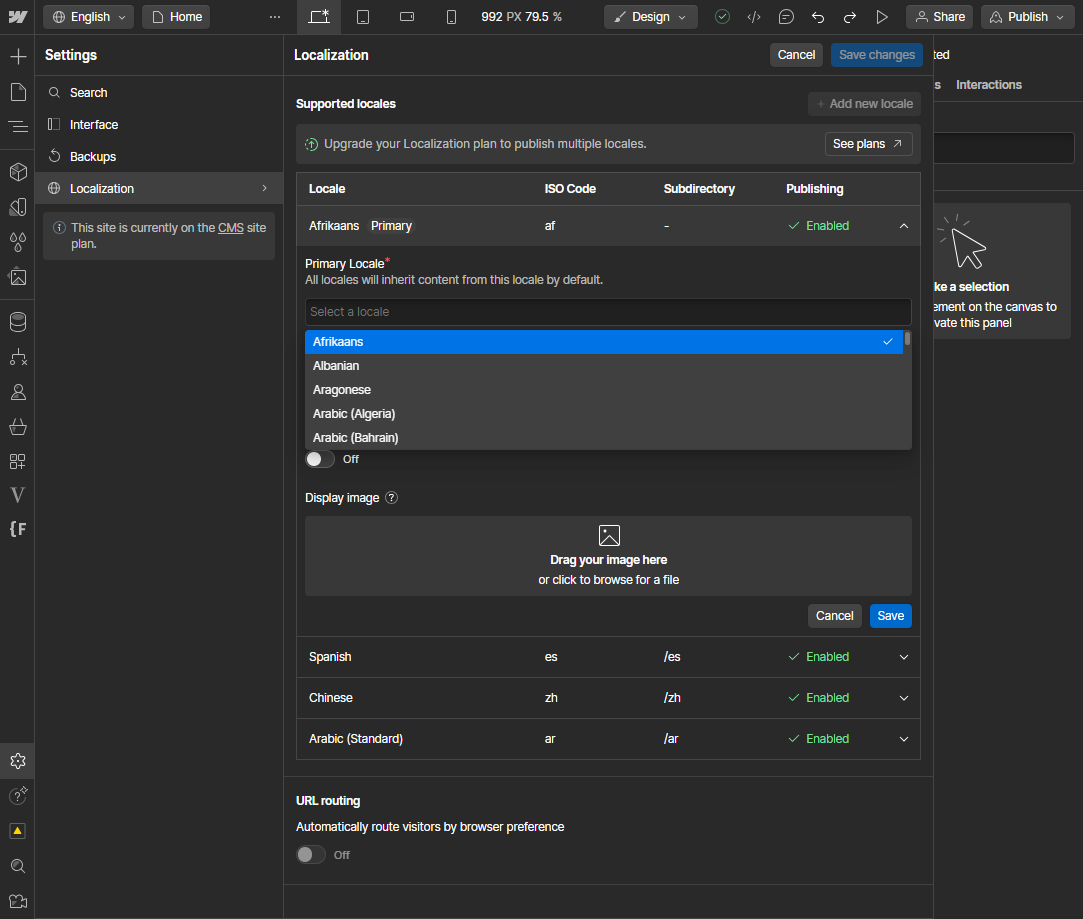Toggle preview mode with the play icon
The height and width of the screenshot is (919, 1083).
882,16
